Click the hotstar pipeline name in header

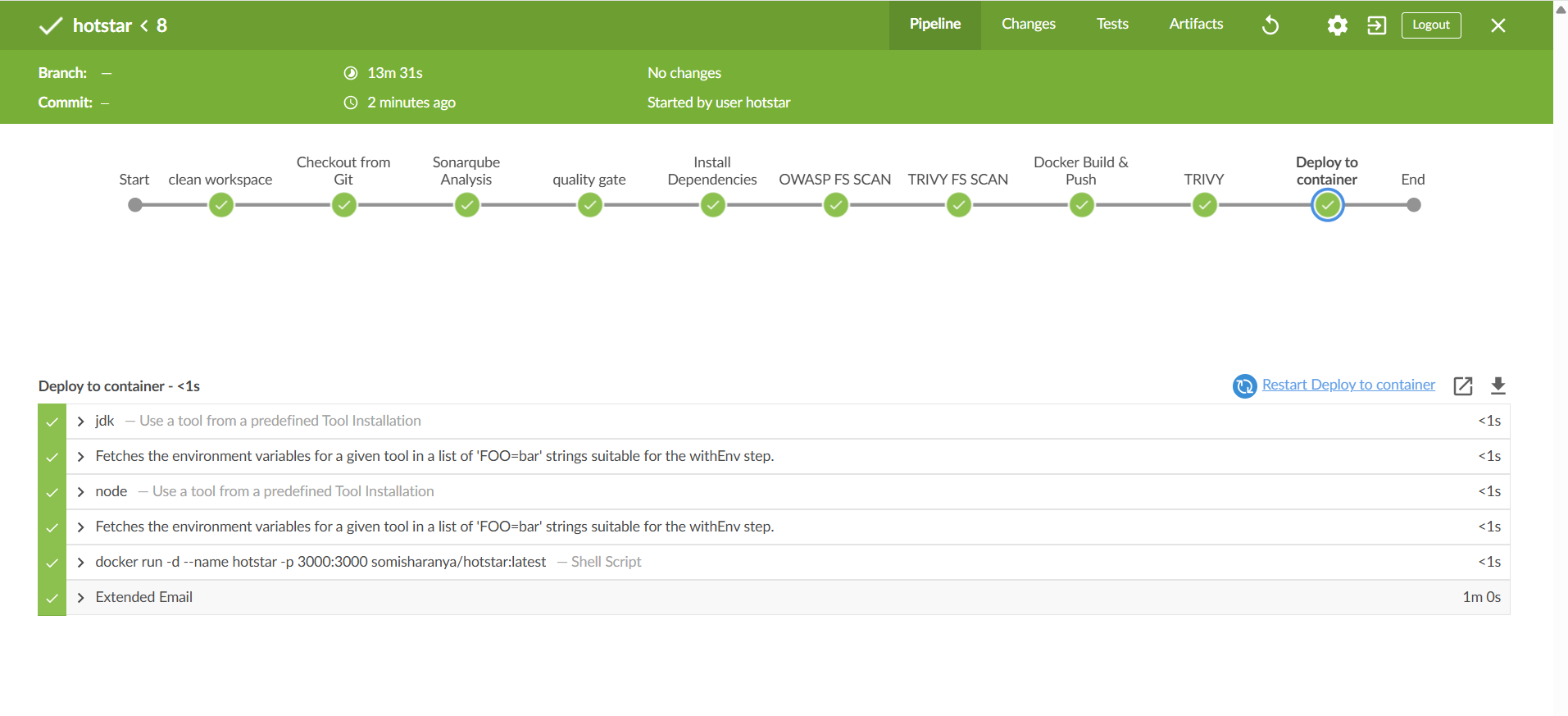pos(102,25)
